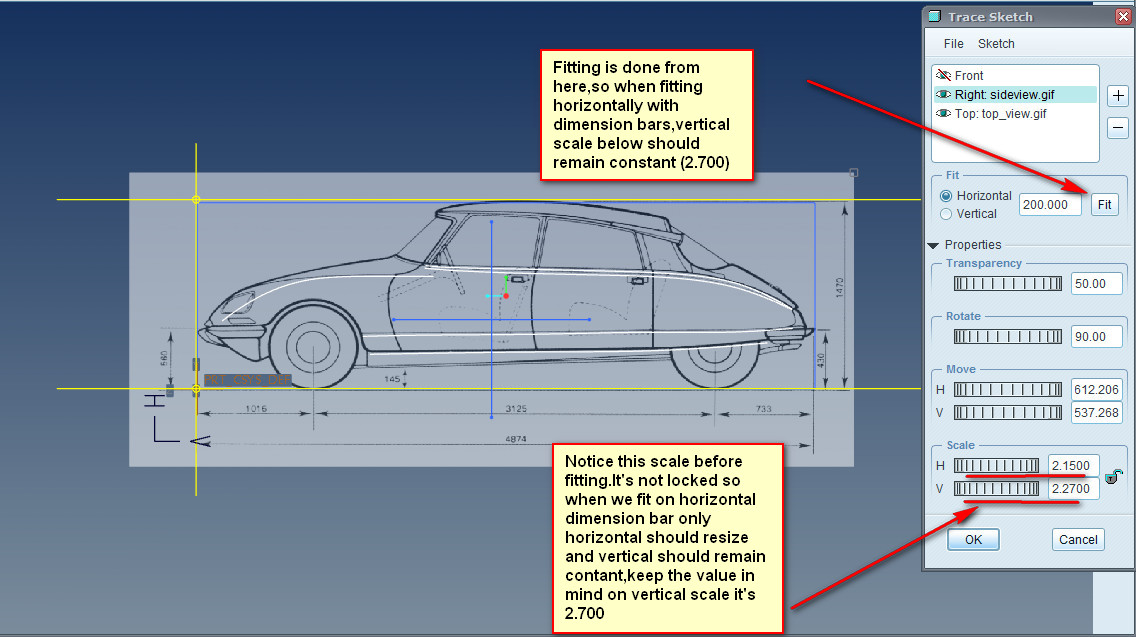Image resolution: width=1136 pixels, height=637 pixels.
Task: Select the Horizontal fit radio button
Action: (x=946, y=196)
